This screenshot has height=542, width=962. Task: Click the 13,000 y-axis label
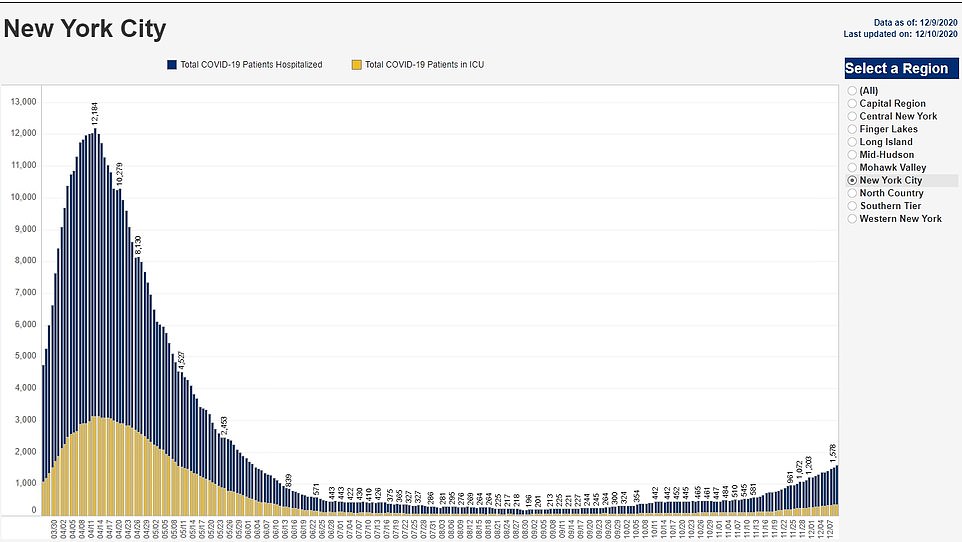23,102
